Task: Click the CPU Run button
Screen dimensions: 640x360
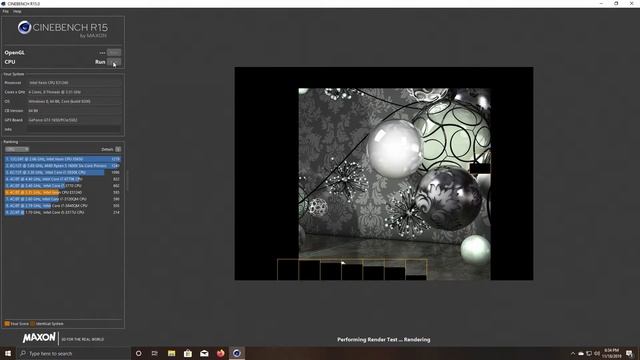Action: 114,62
